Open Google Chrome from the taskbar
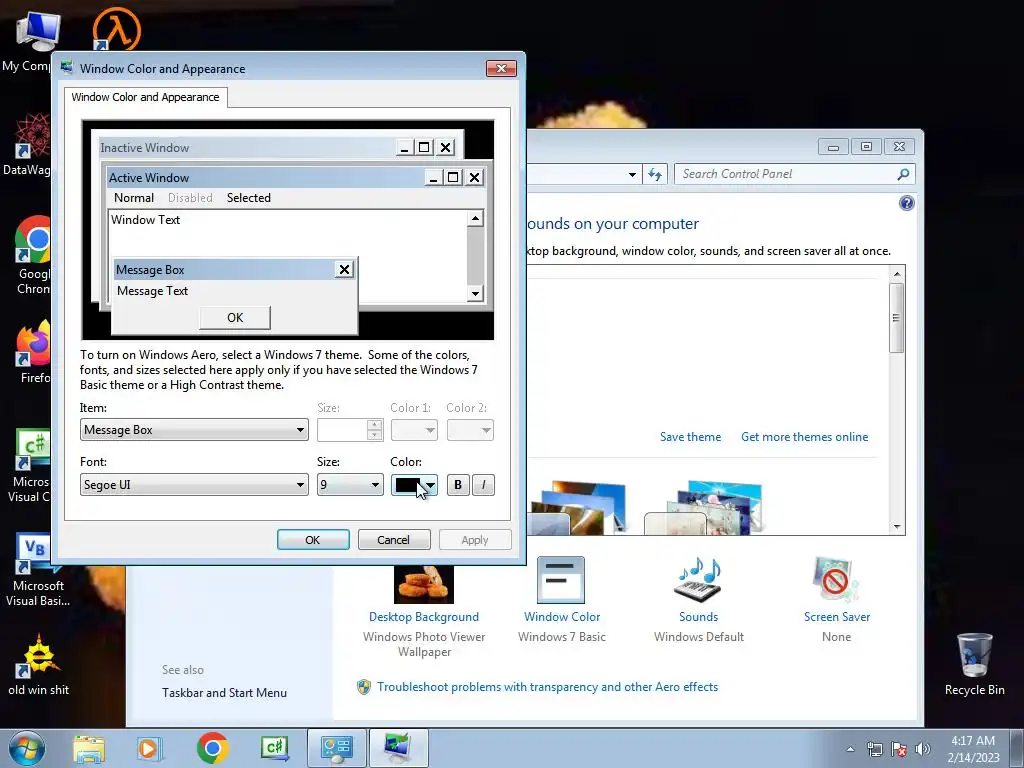This screenshot has width=1024, height=768. tap(212, 748)
